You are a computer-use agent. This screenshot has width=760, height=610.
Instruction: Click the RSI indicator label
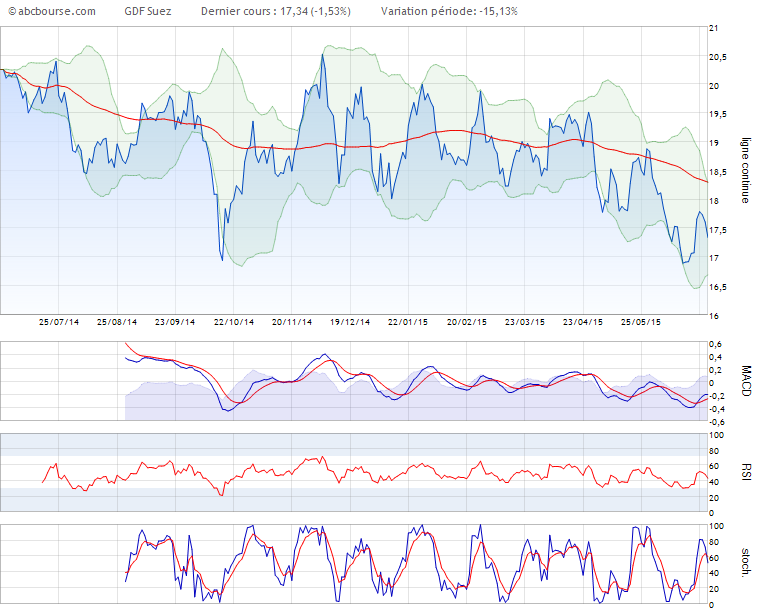pyautogui.click(x=745, y=472)
